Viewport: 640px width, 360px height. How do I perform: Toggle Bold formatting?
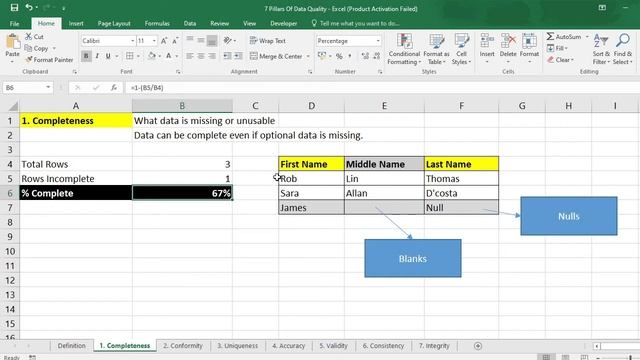tap(86, 56)
